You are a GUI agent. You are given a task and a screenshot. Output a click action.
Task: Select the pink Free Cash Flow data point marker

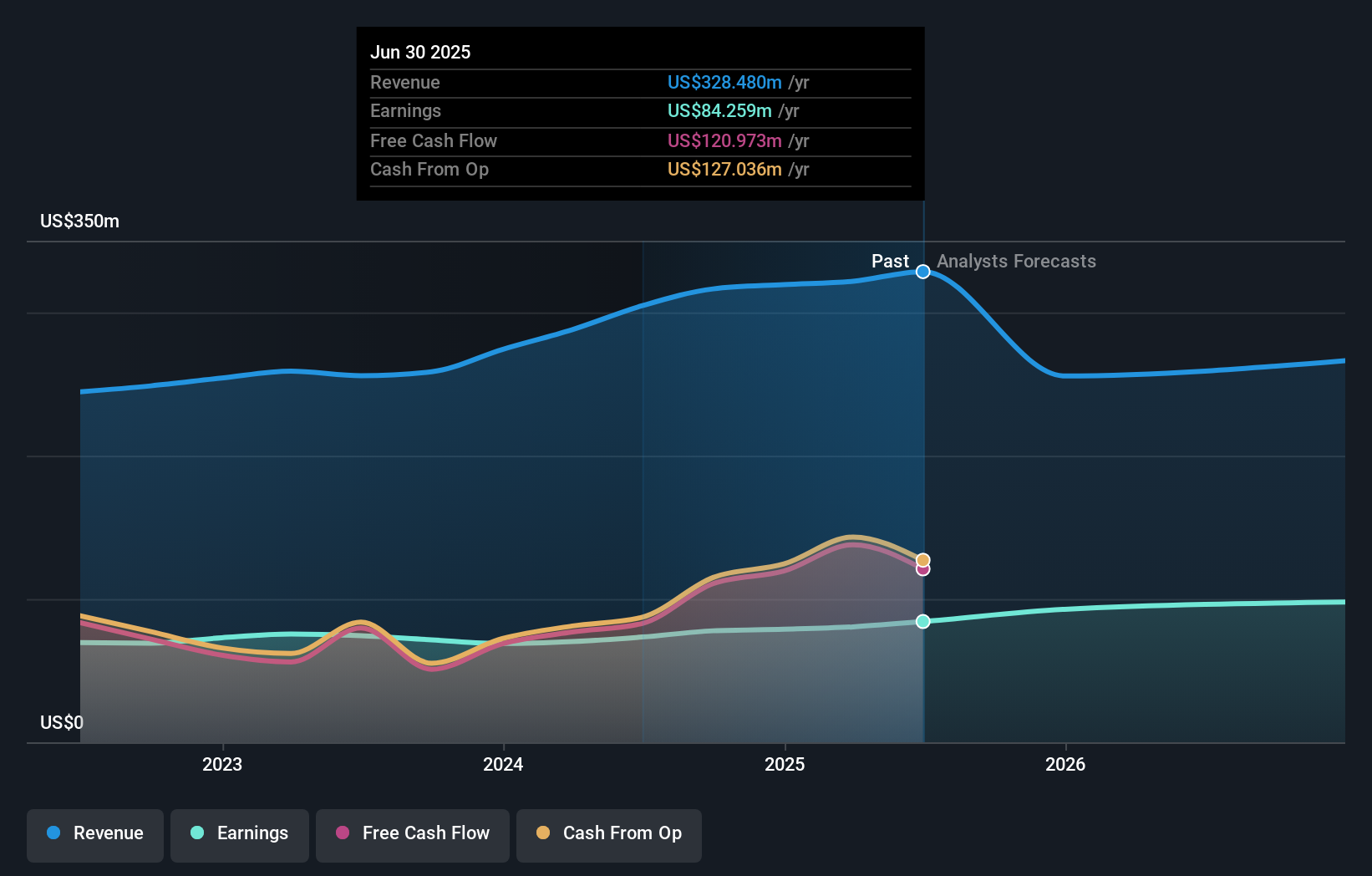point(922,569)
